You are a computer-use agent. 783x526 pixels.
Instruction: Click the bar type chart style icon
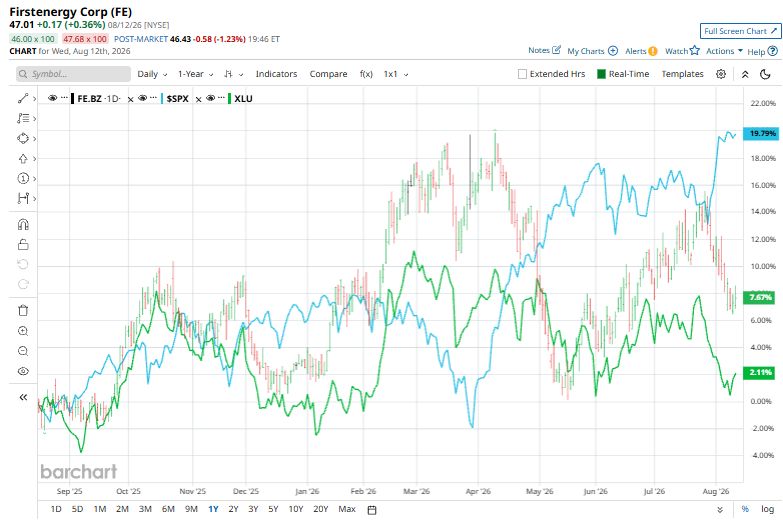click(x=228, y=74)
